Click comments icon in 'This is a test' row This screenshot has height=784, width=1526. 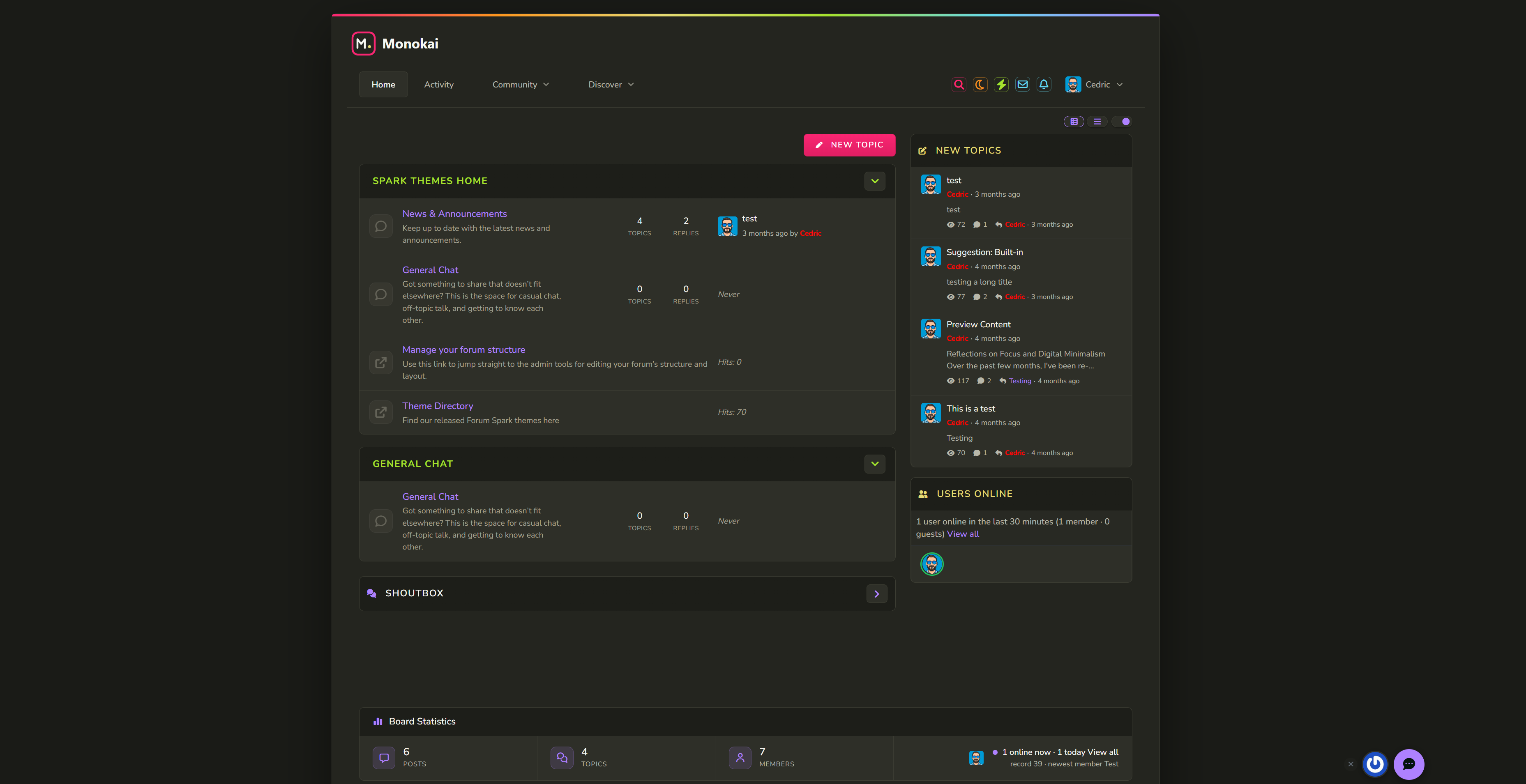tap(976, 453)
